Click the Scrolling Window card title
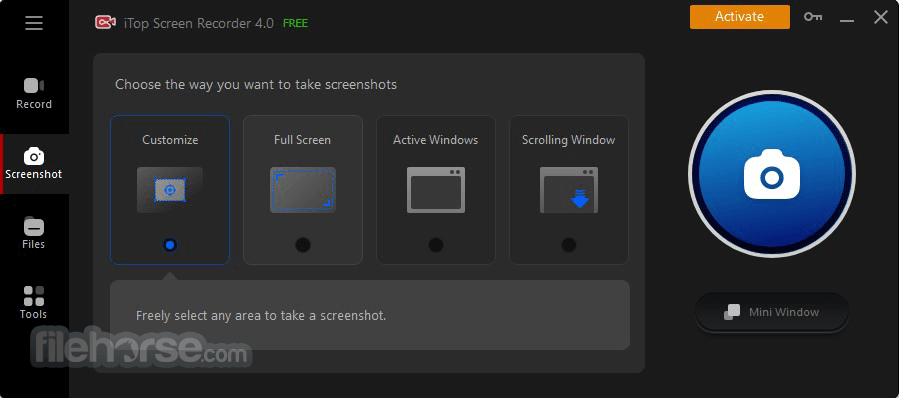 569,140
